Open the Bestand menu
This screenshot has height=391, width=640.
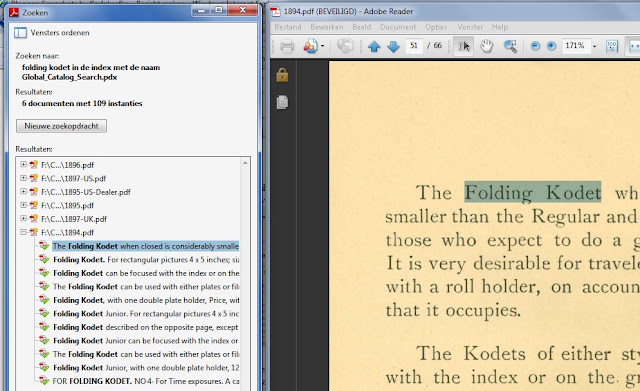tap(288, 27)
